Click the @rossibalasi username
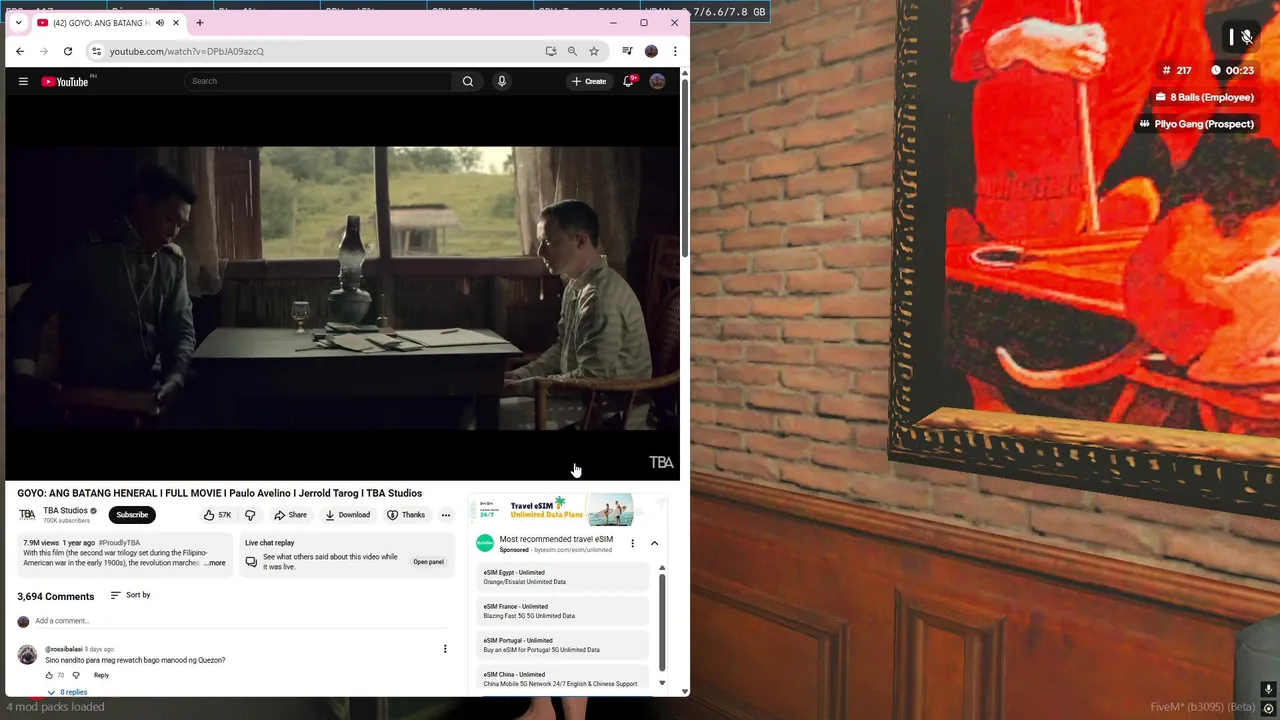This screenshot has width=1280, height=720. pos(64,649)
